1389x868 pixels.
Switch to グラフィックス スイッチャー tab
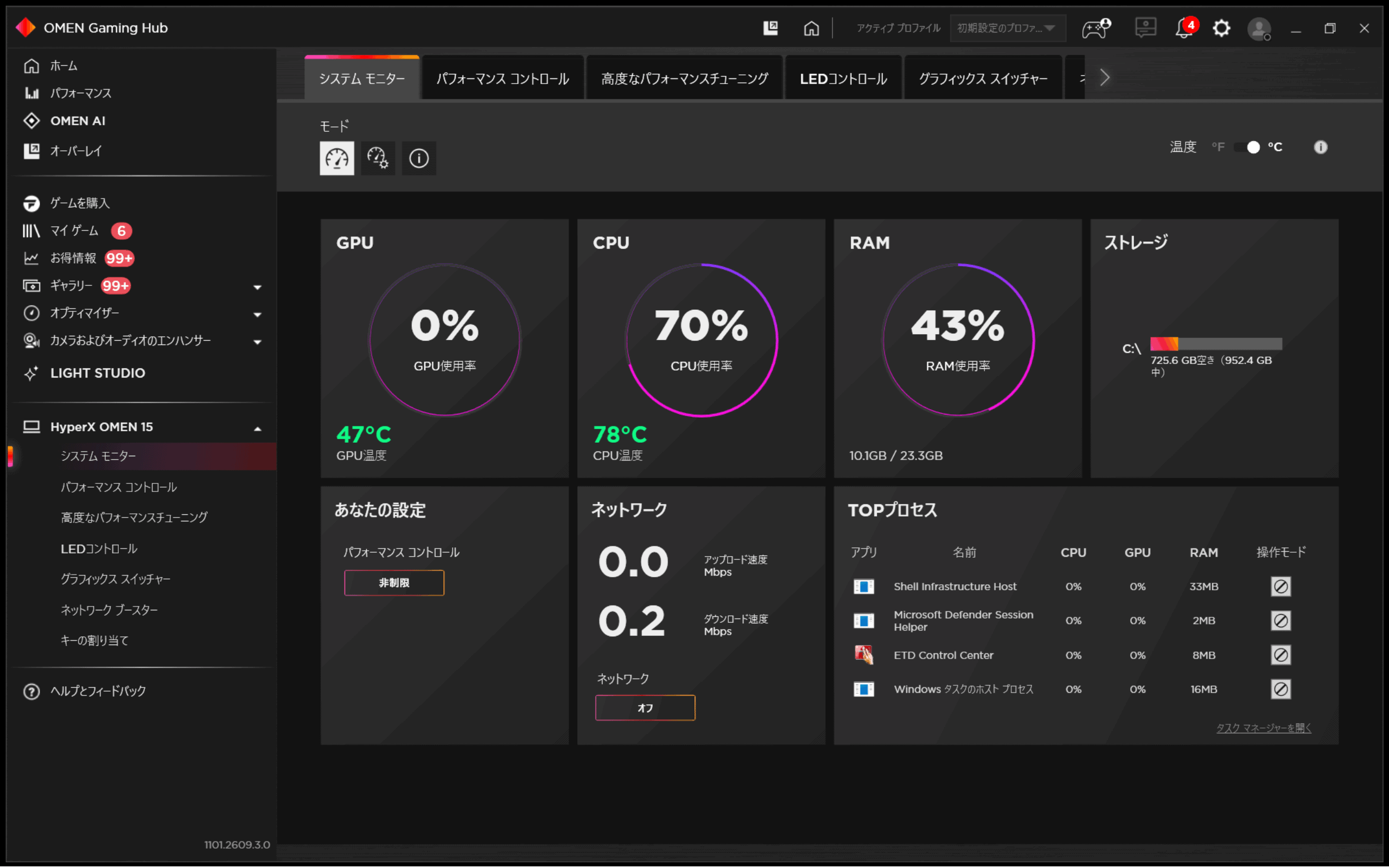pos(983,78)
